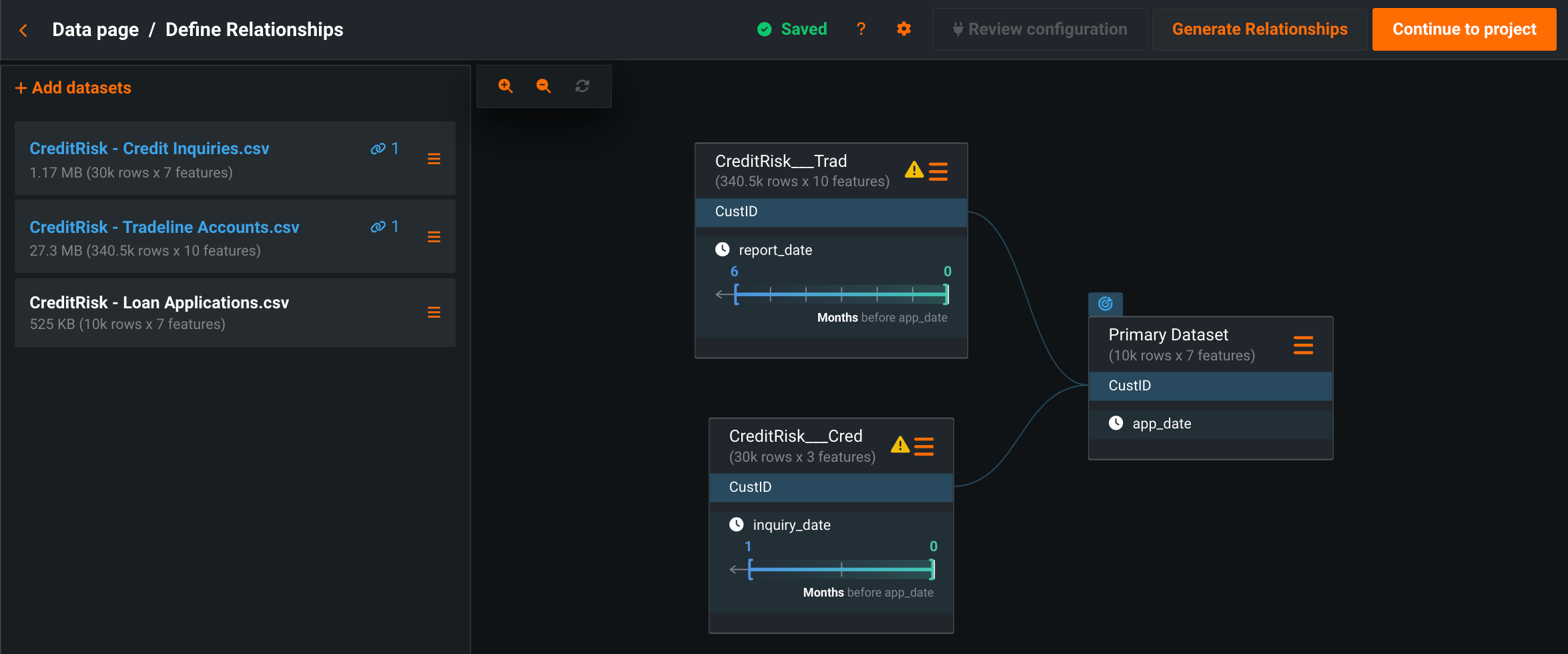Click the zoom in magnifier icon
The width and height of the screenshot is (1568, 654).
pos(506,86)
